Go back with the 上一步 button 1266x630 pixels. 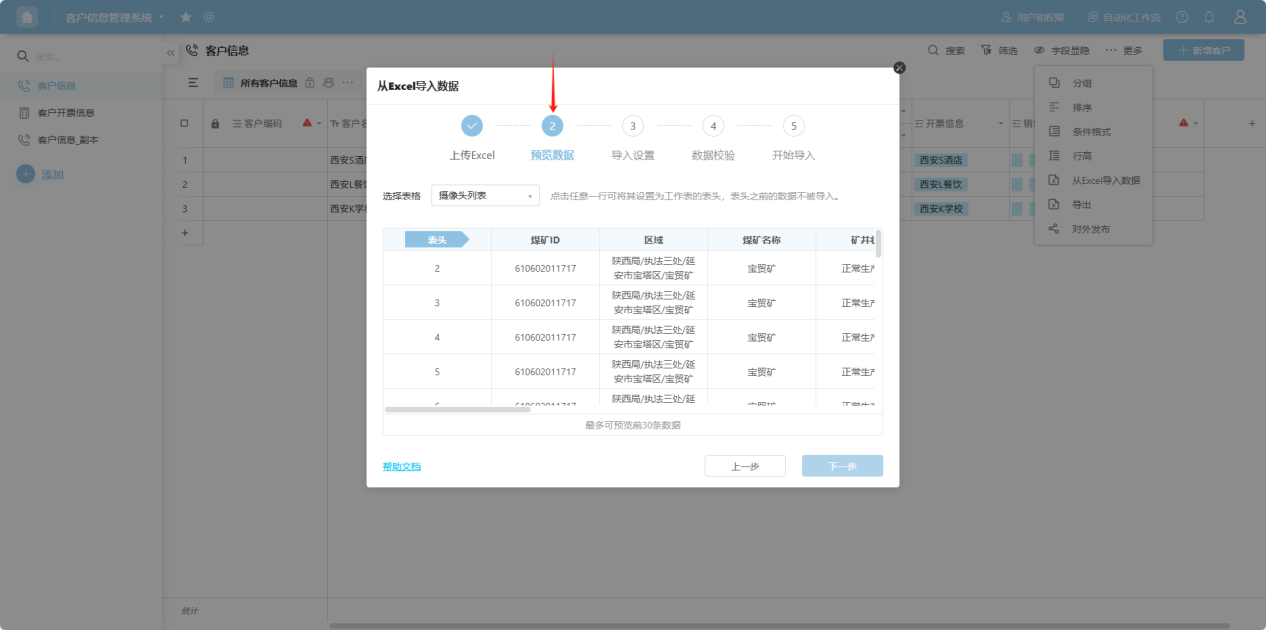[x=745, y=466]
